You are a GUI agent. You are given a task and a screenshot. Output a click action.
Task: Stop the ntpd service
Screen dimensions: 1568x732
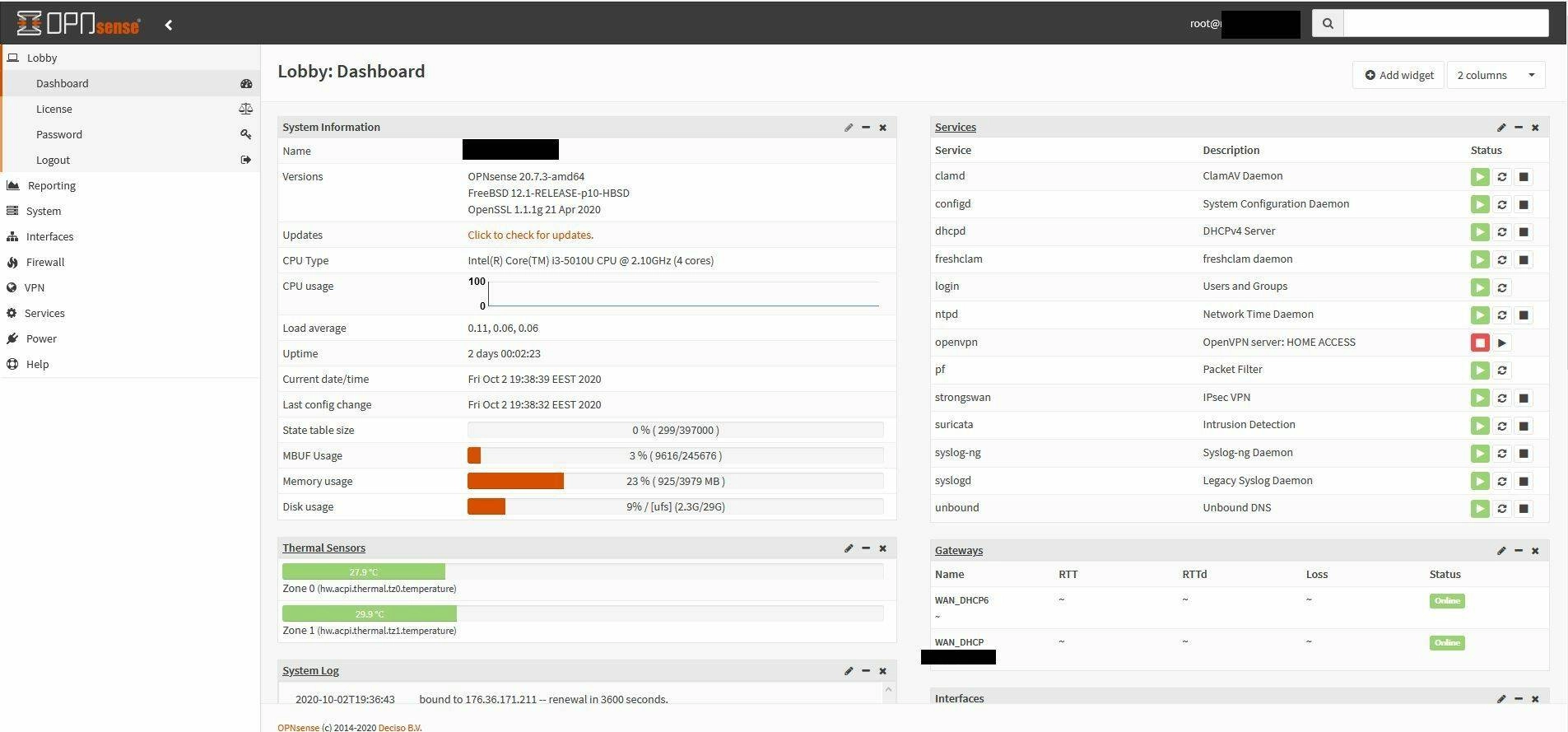pyautogui.click(x=1524, y=315)
